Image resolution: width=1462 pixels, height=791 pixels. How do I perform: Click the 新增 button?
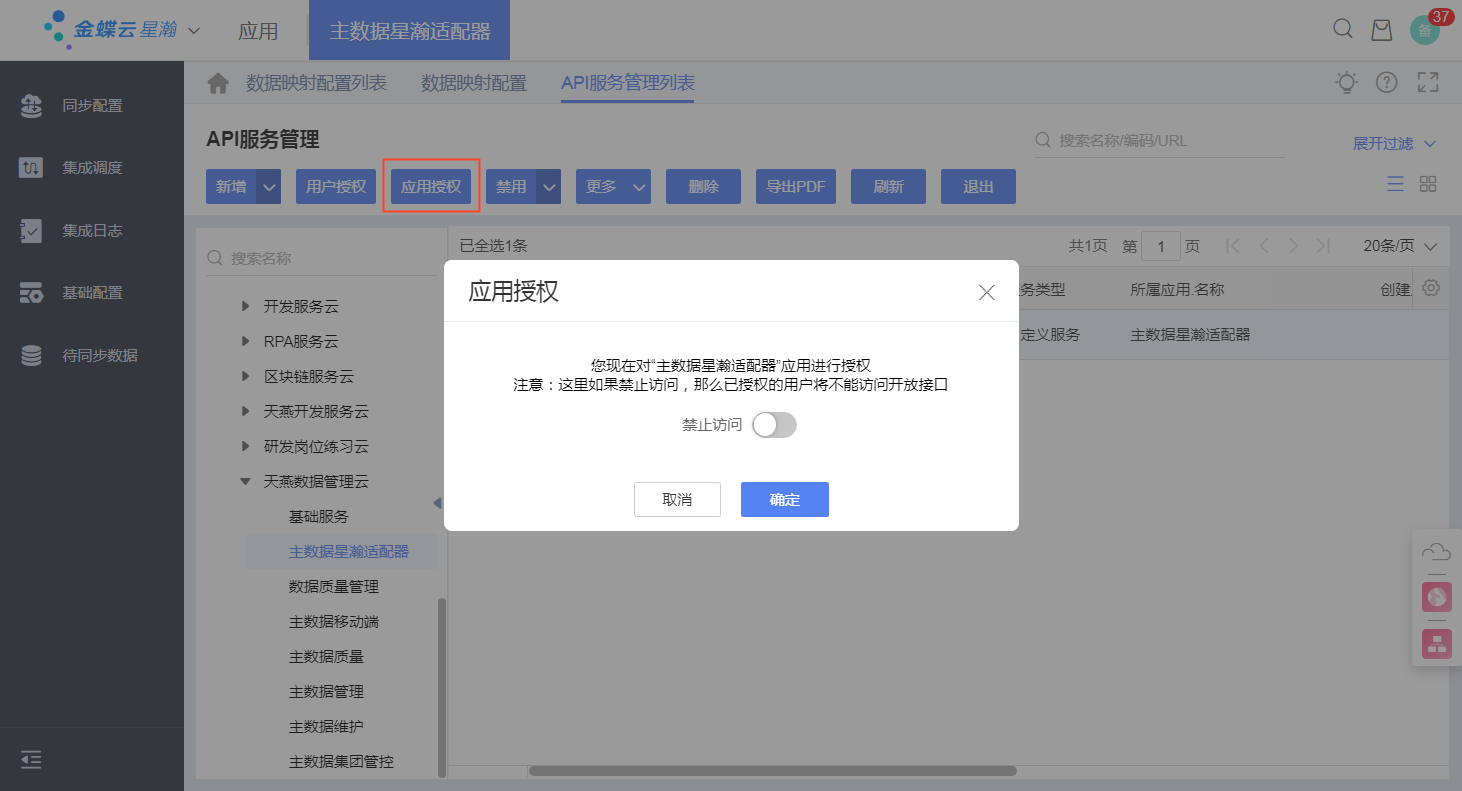[x=231, y=187]
